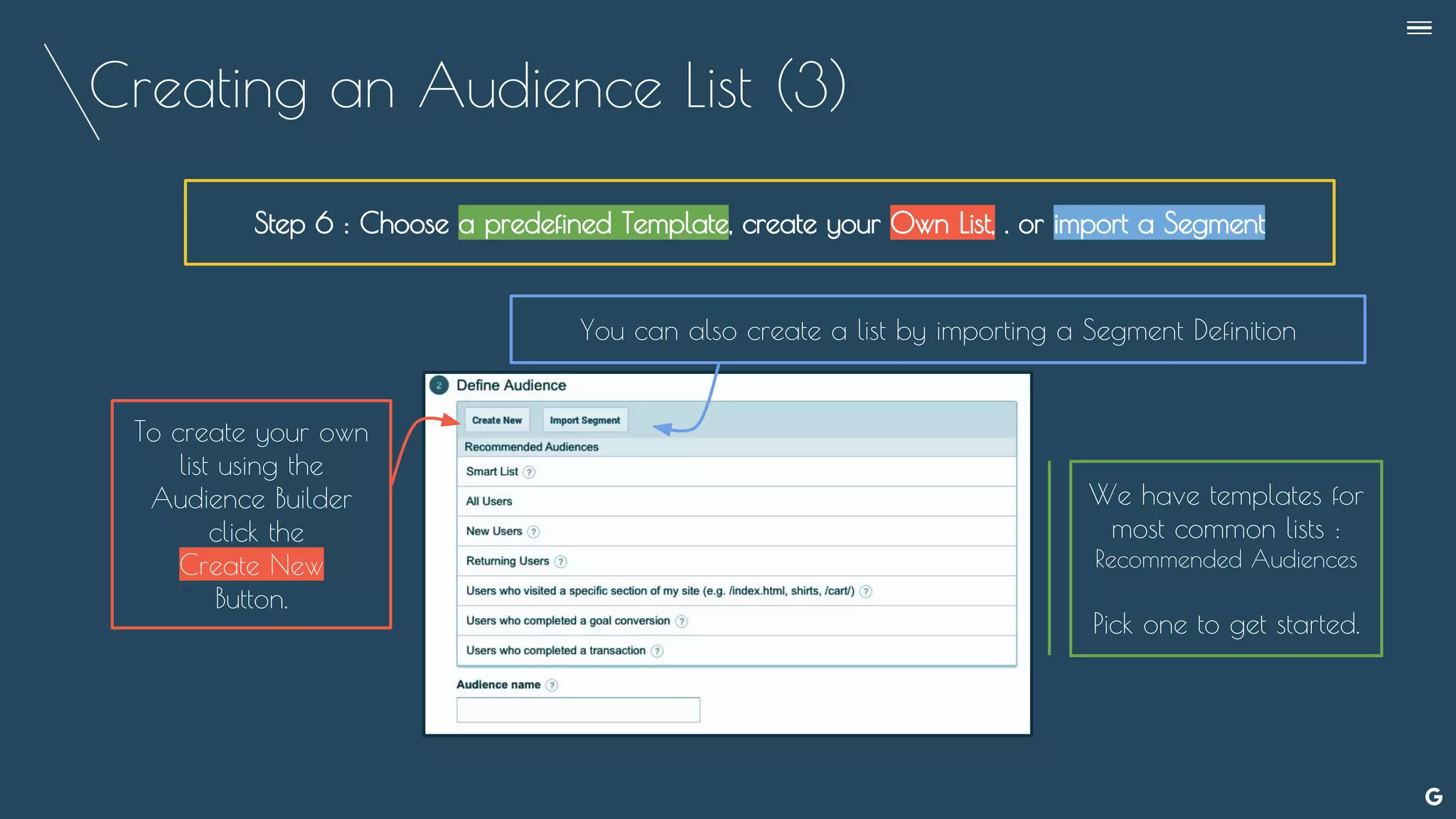The image size is (1456, 819).
Task: Select Users who visited a specific section row
Action: click(737, 591)
